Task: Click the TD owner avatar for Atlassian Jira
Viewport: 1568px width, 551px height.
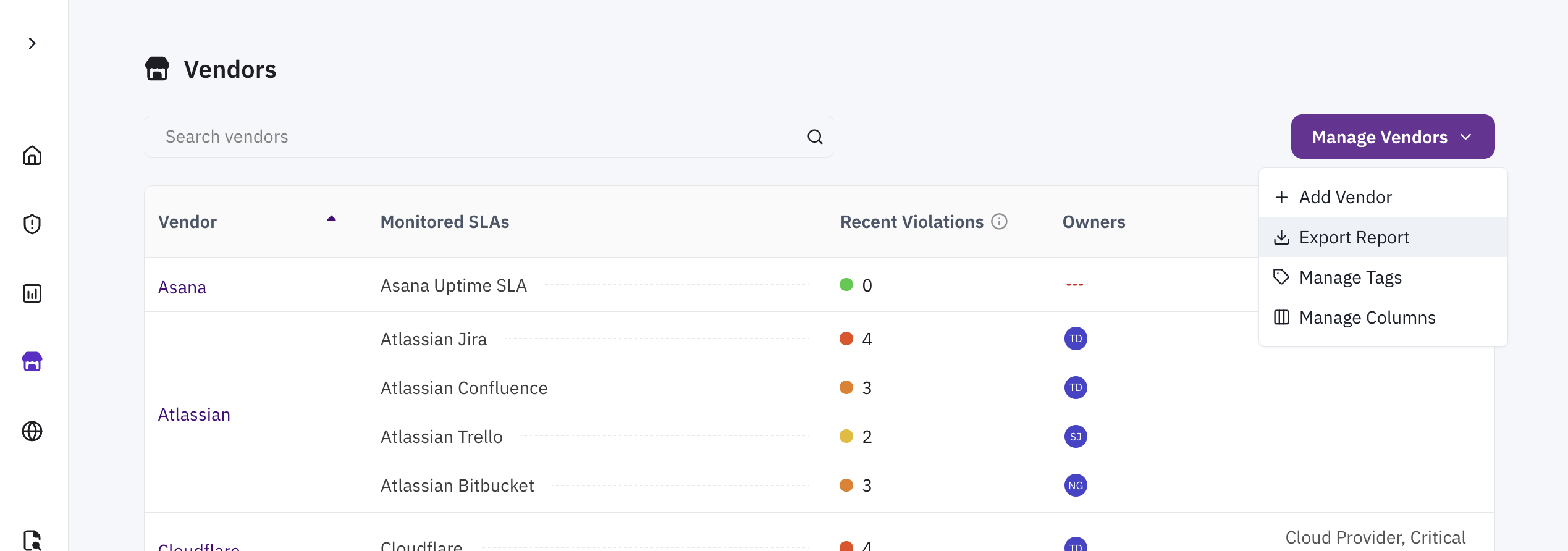Action: pos(1076,339)
